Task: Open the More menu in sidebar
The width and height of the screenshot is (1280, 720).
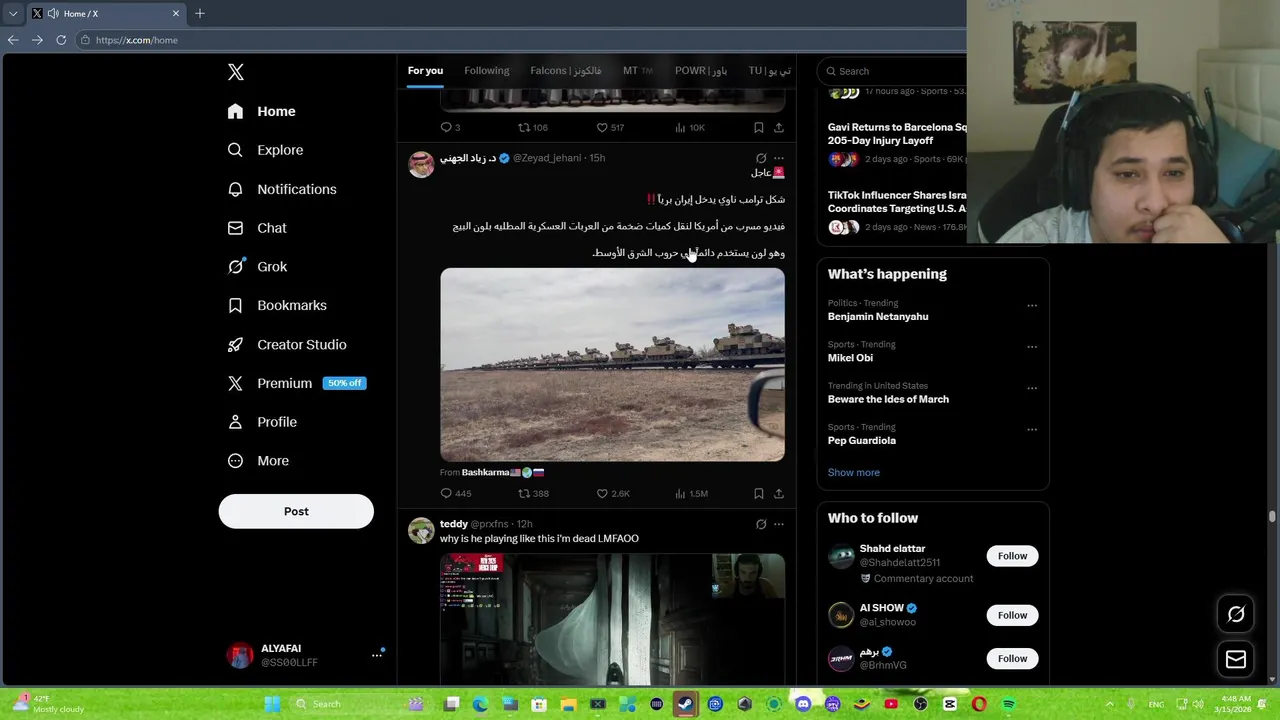Action: [258, 461]
